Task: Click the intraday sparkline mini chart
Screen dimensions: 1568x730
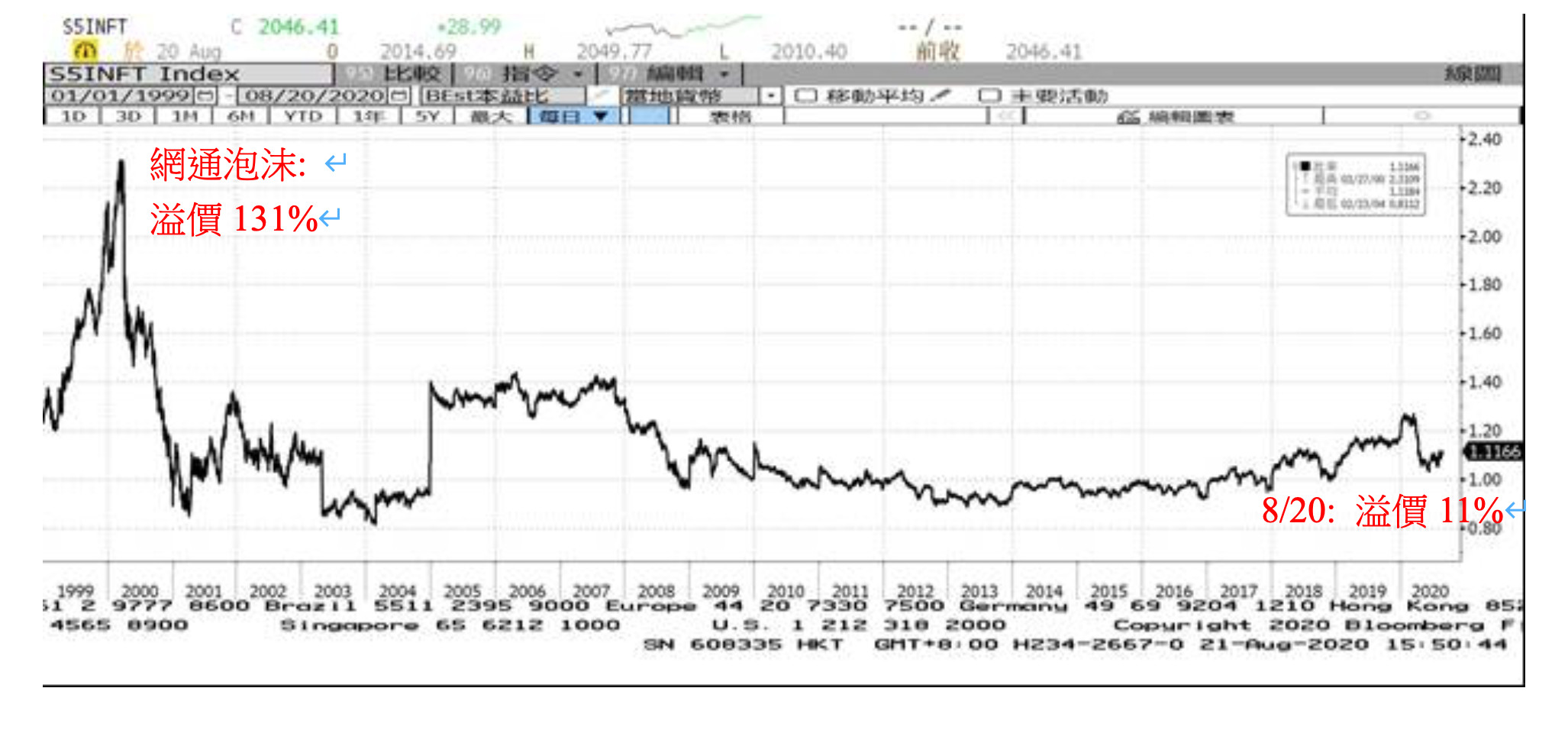Action: (683, 27)
